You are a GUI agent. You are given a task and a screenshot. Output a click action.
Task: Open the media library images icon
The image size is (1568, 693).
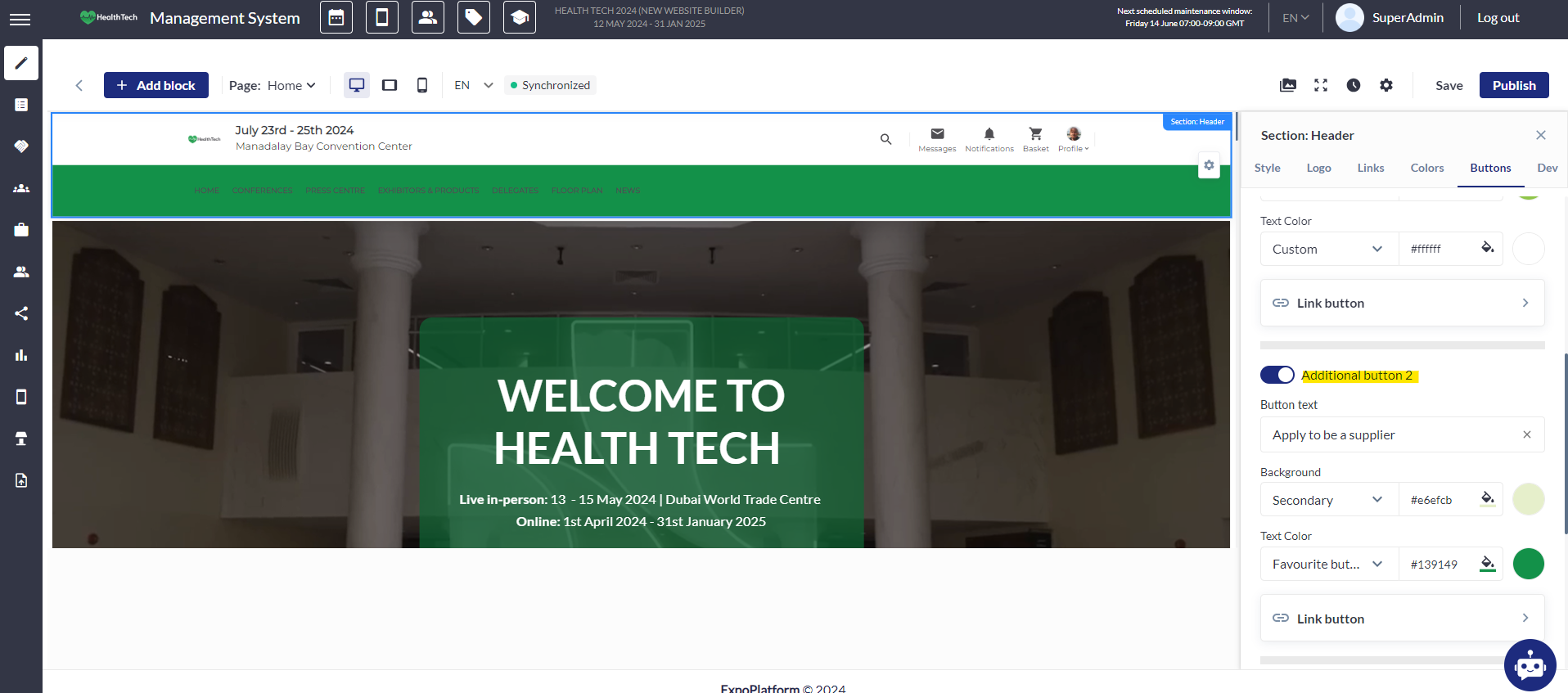pyautogui.click(x=1288, y=85)
